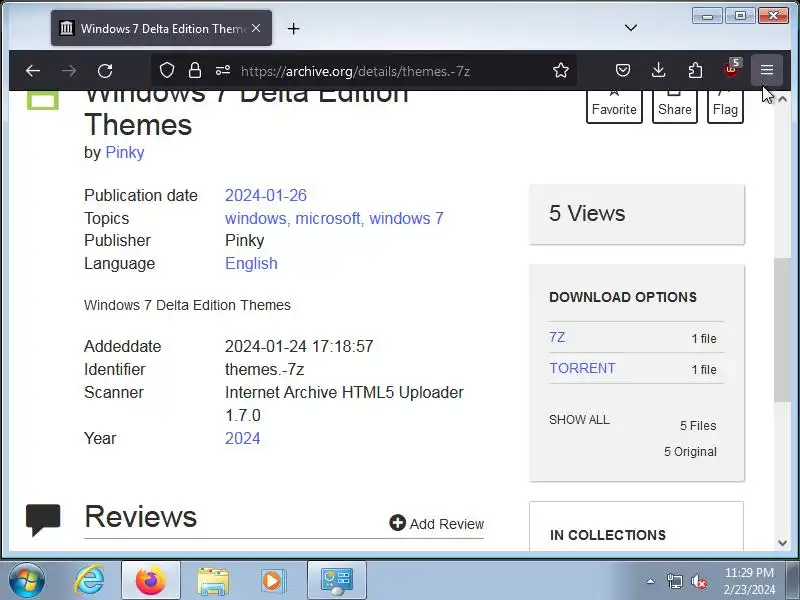800x600 pixels.
Task: Share this archive item
Action: click(x=674, y=106)
